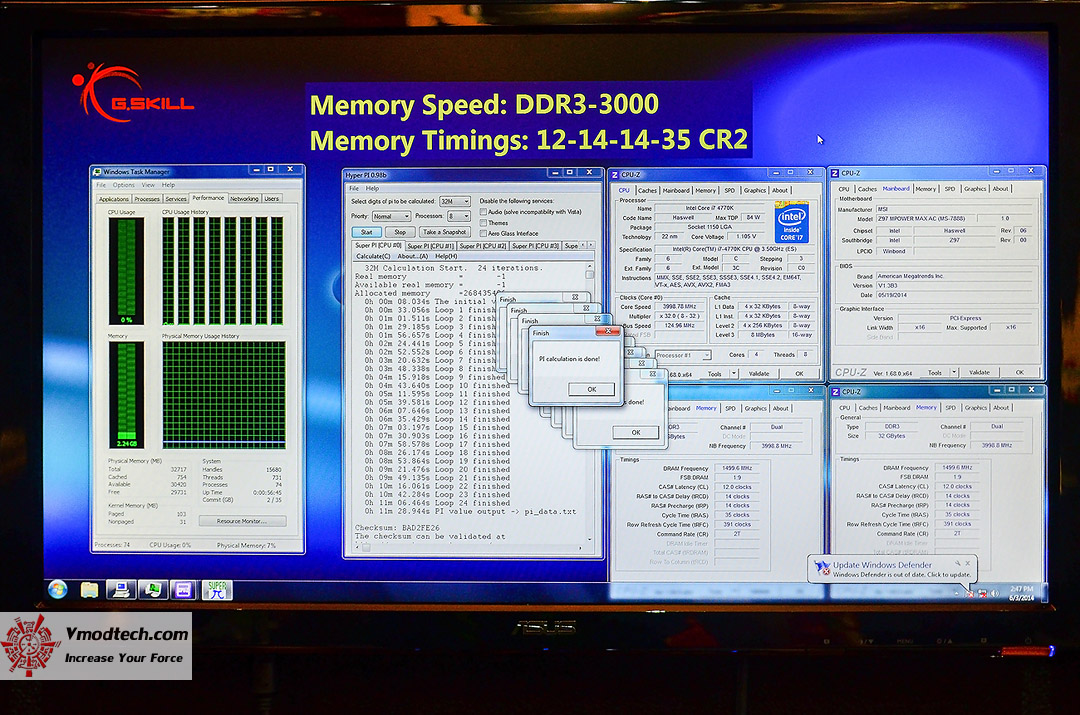This screenshot has height=715, width=1080.
Task: Click the Hyper PI output vertical scrollbar thumb
Action: pyautogui.click(x=590, y=273)
